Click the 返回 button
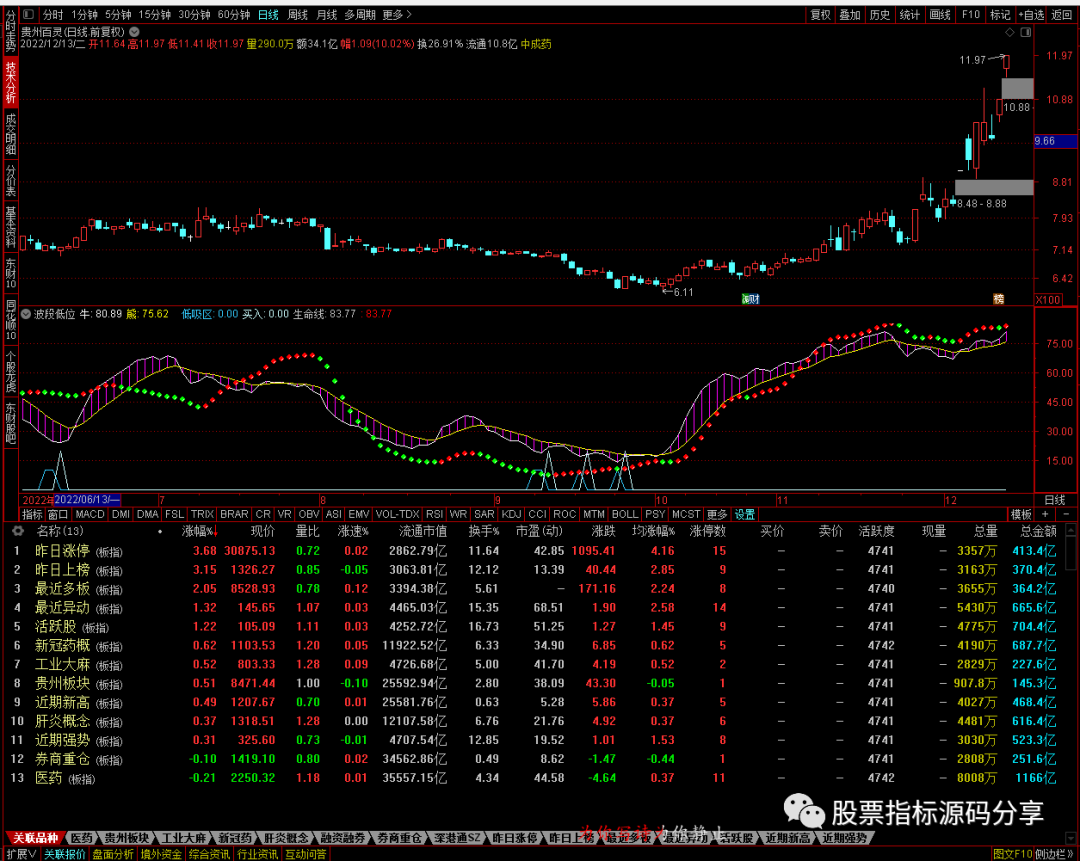The width and height of the screenshot is (1080, 861). click(x=1061, y=14)
